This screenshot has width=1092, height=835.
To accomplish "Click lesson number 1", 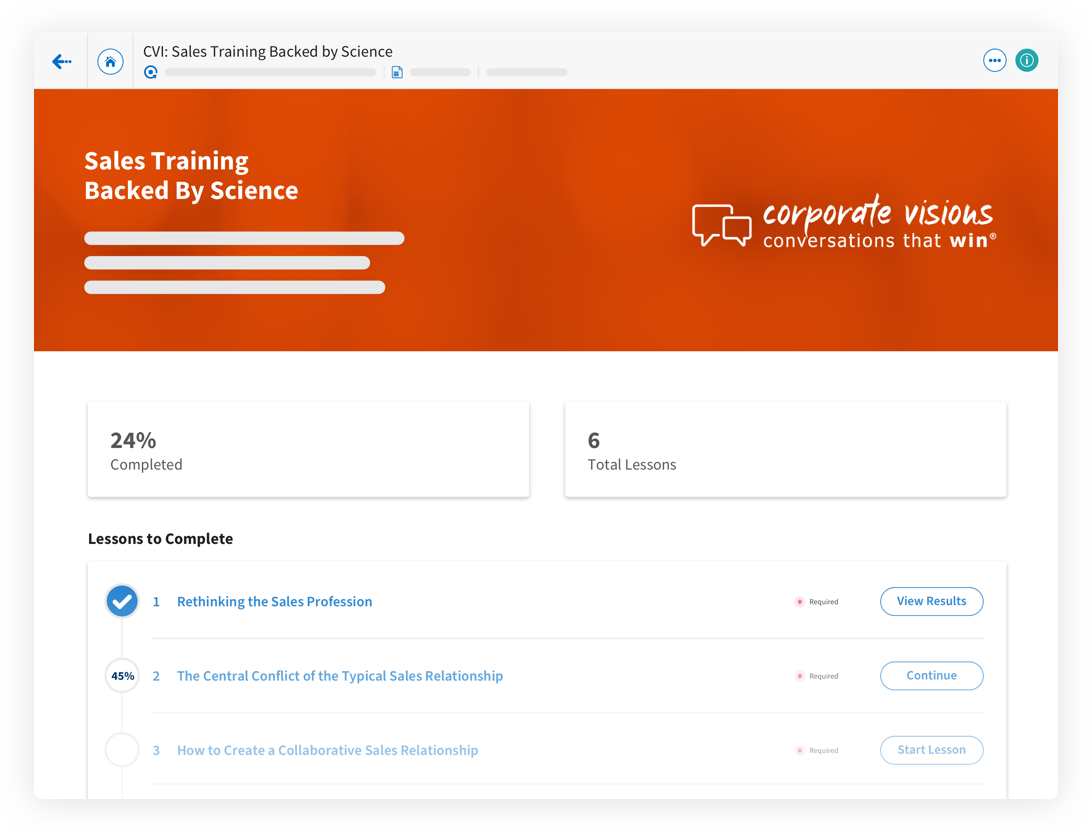I will click(156, 602).
